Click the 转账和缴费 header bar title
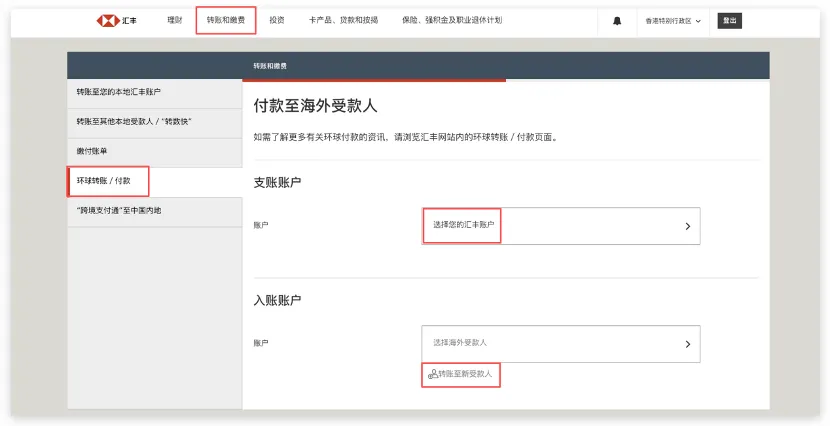This screenshot has height=426, width=830. [x=270, y=66]
